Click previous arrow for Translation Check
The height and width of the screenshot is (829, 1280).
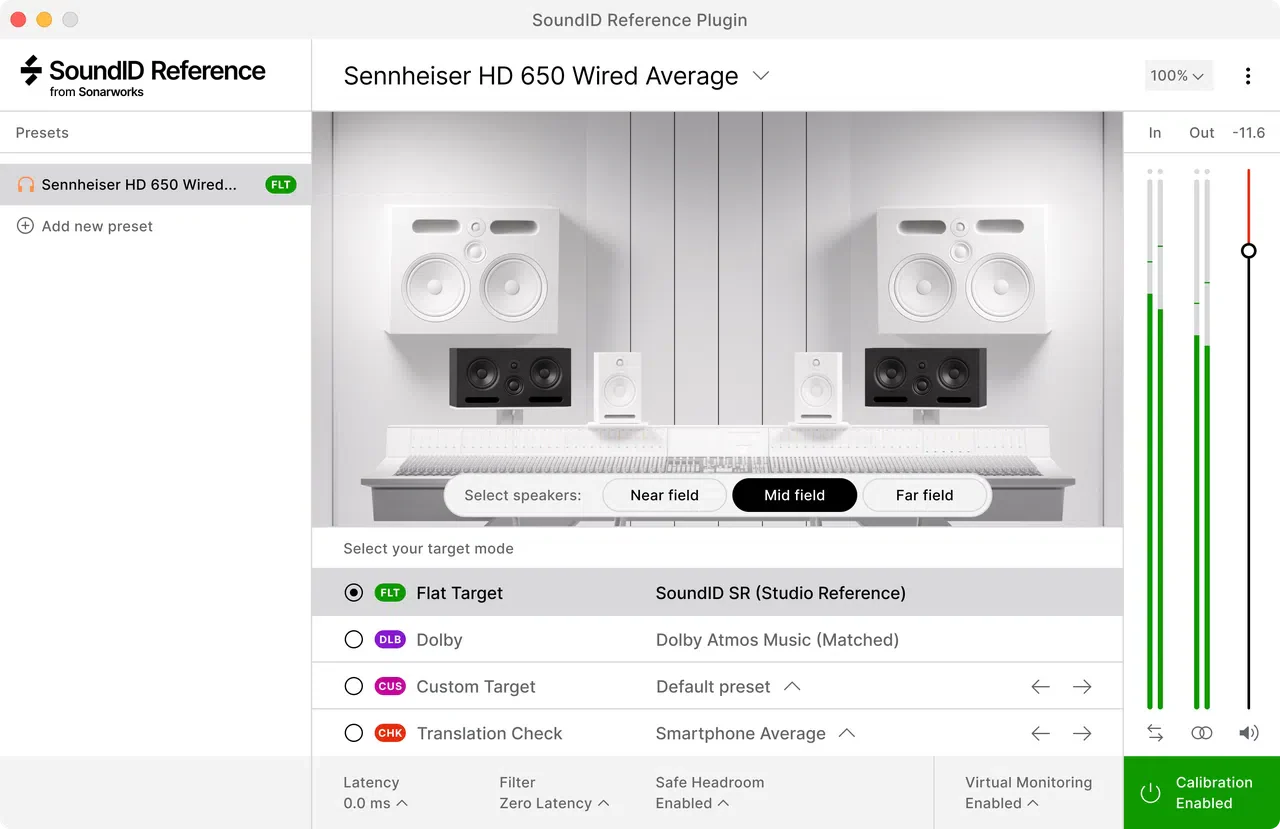(x=1041, y=734)
